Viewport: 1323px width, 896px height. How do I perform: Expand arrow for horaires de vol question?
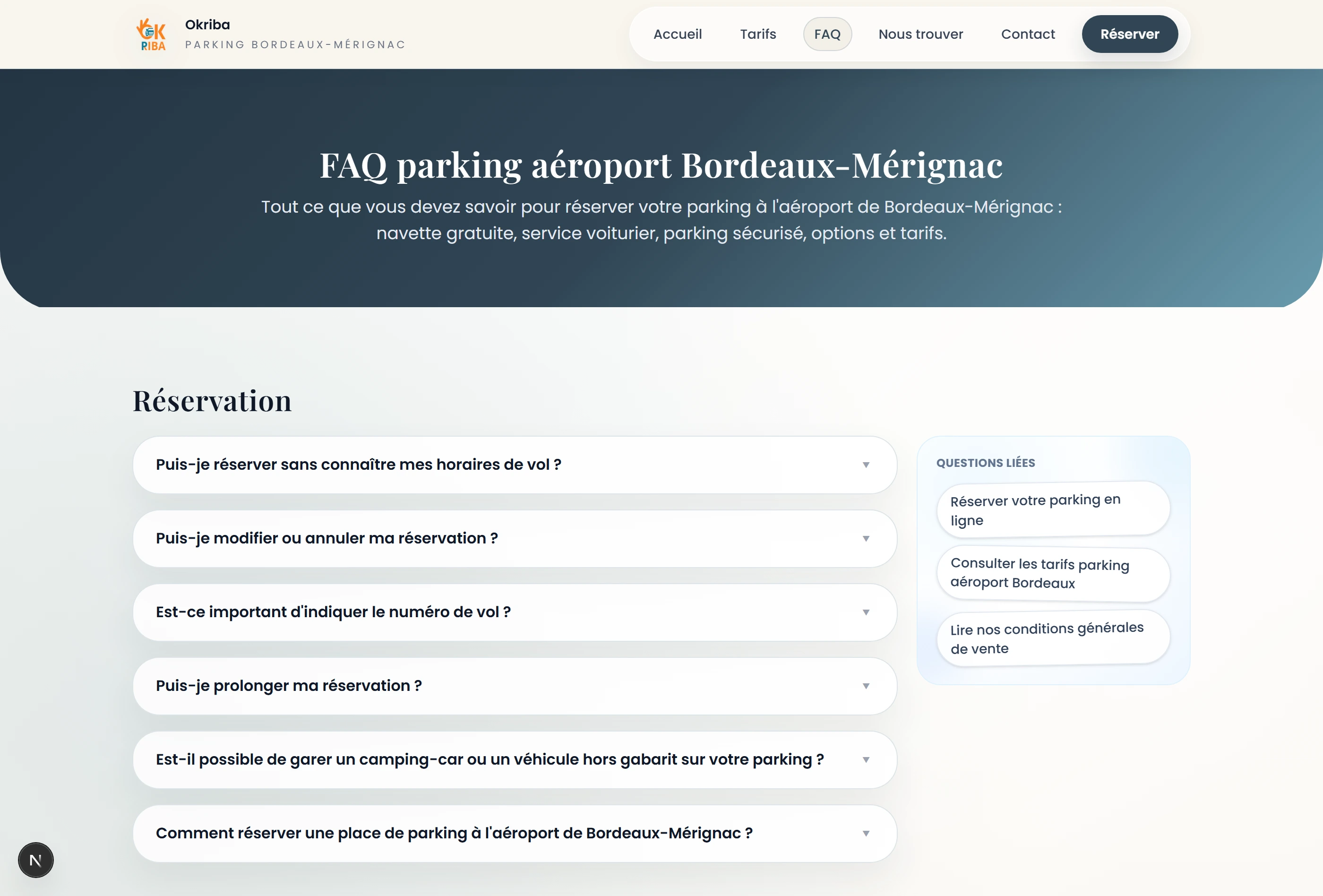pos(866,465)
